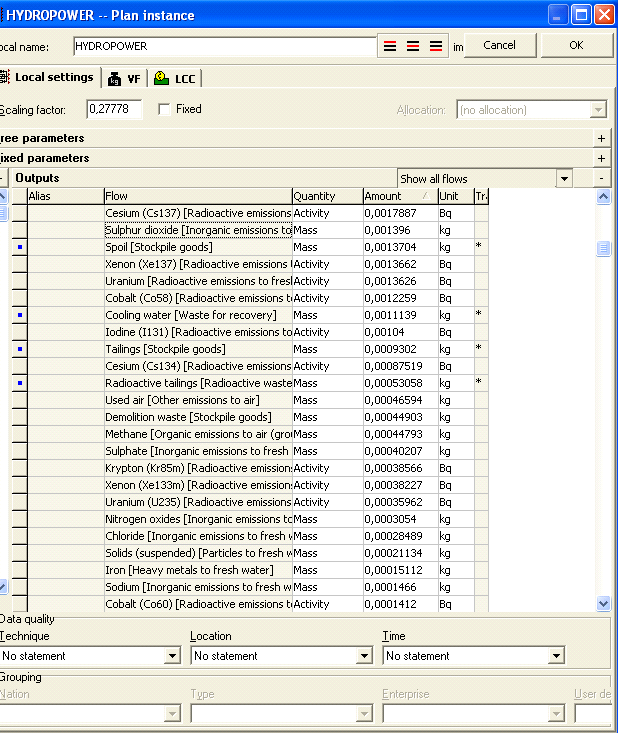Click row selector of Methane row

(20, 434)
